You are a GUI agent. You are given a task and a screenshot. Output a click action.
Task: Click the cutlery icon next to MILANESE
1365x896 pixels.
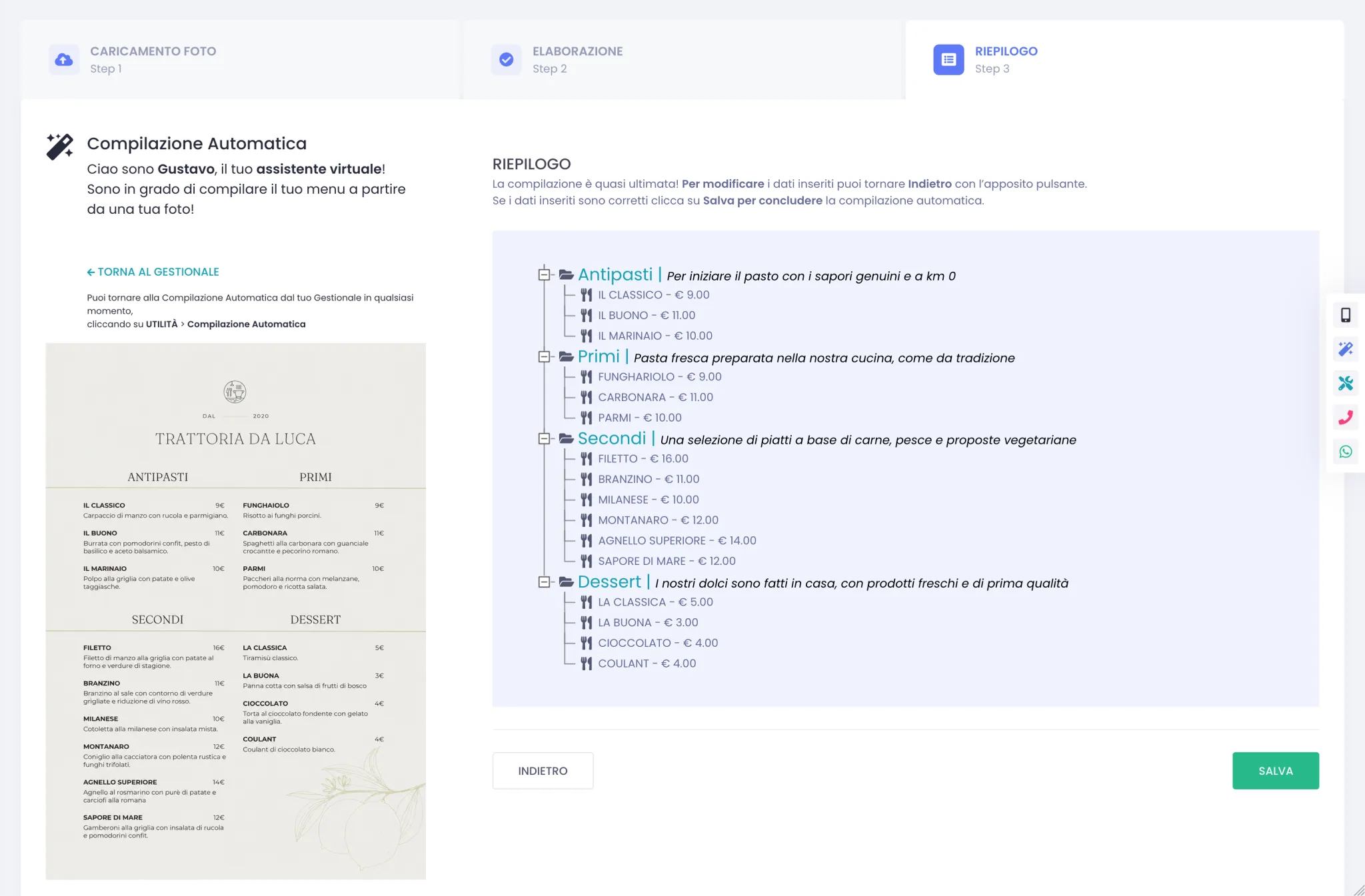click(586, 500)
